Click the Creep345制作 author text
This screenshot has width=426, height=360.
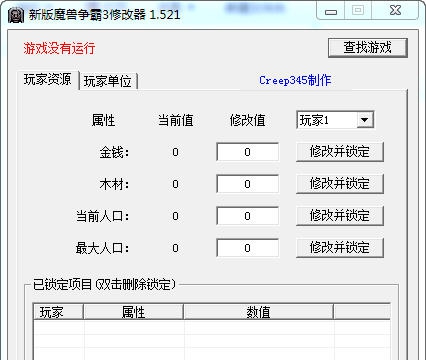pyautogui.click(x=295, y=80)
